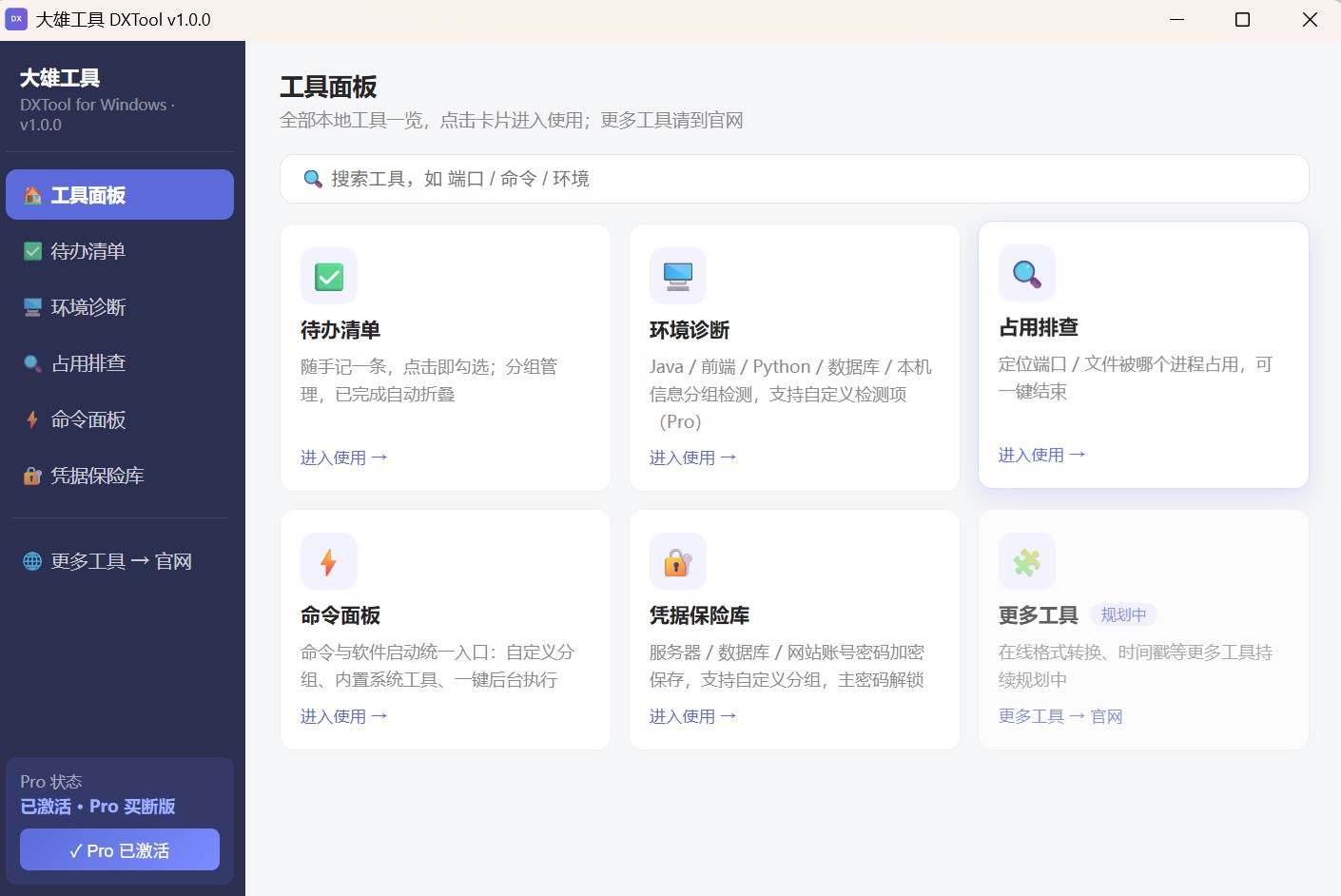Click 待办清单 card description text
1341x896 pixels.
pyautogui.click(x=429, y=380)
